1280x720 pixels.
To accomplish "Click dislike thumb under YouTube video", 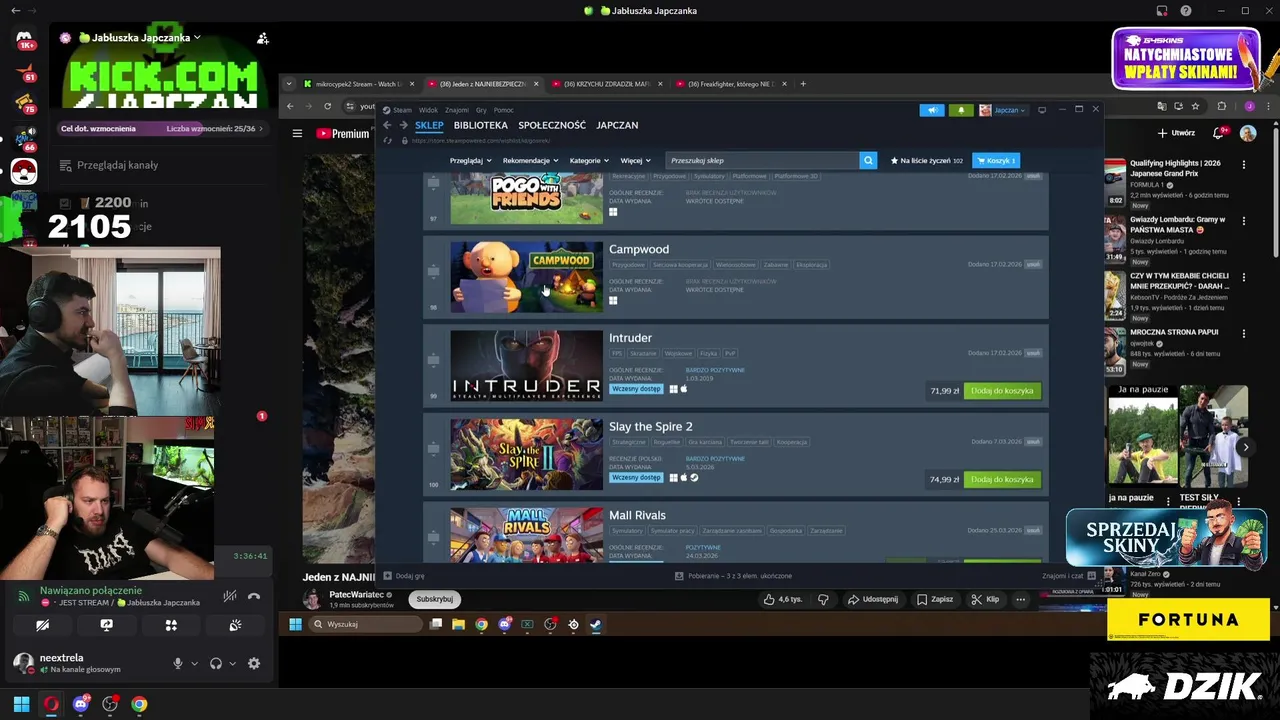I will [x=823, y=599].
